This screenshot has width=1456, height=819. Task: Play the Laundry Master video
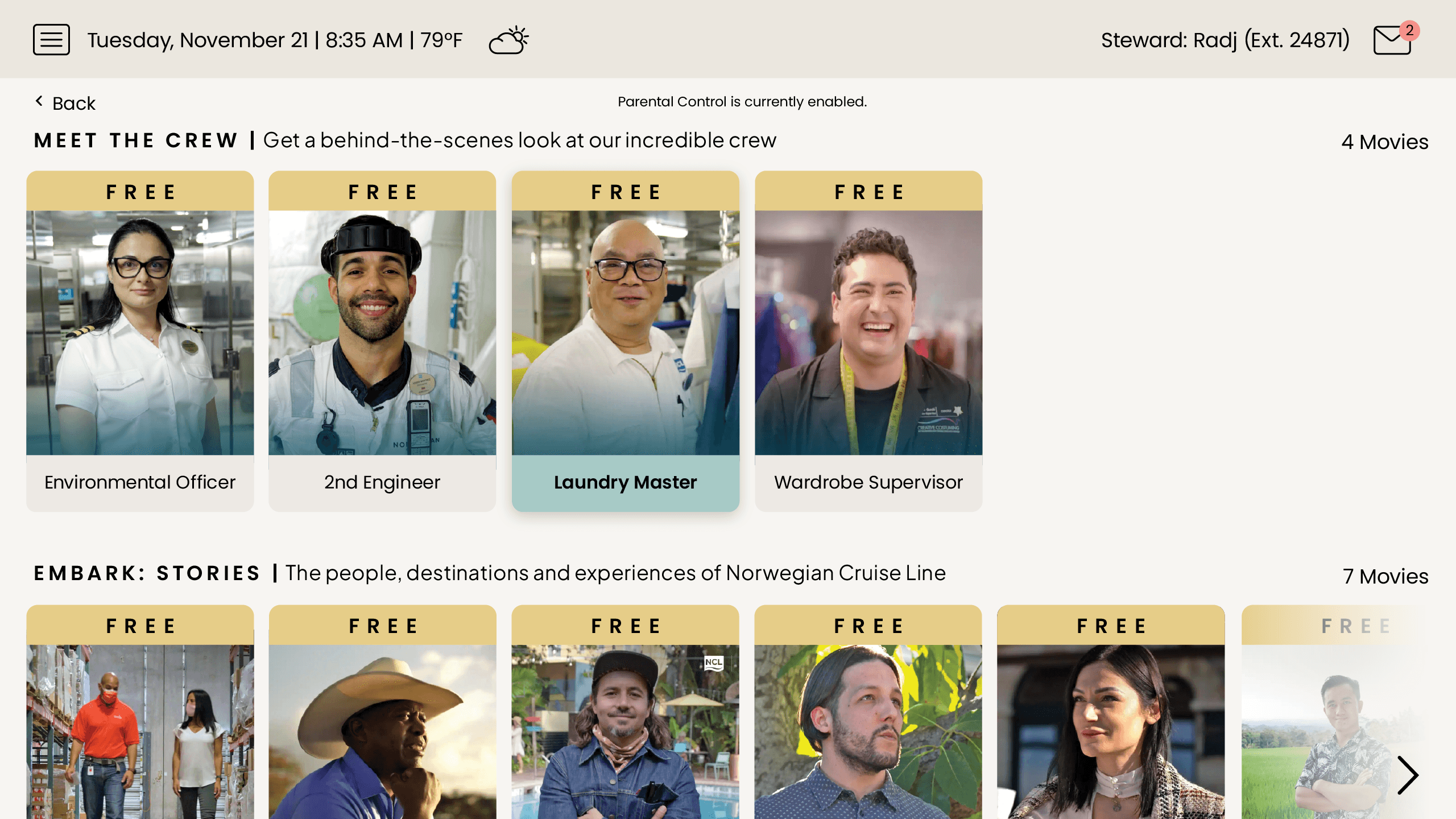pyautogui.click(x=626, y=341)
